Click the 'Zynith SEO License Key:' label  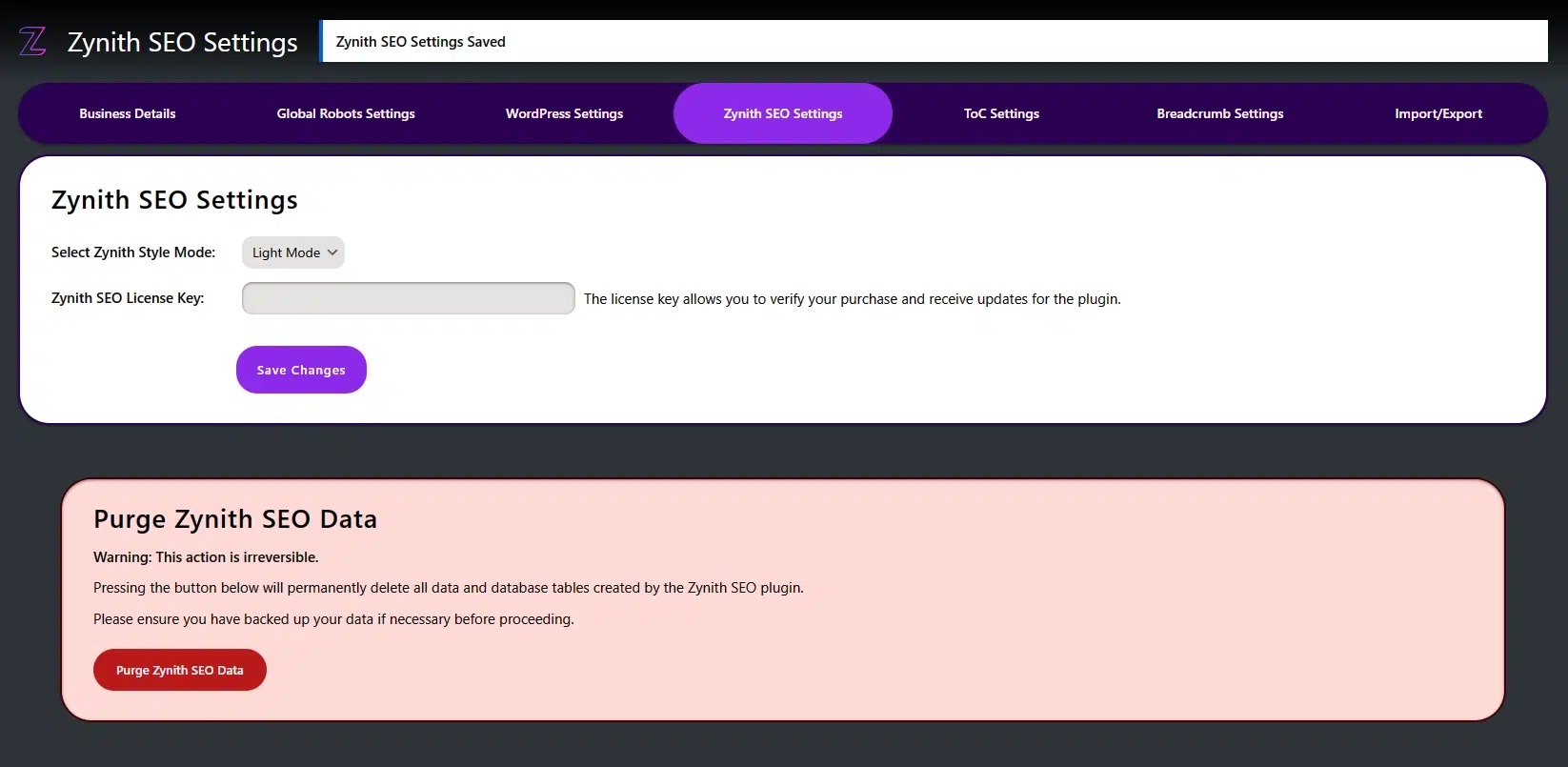coord(128,298)
